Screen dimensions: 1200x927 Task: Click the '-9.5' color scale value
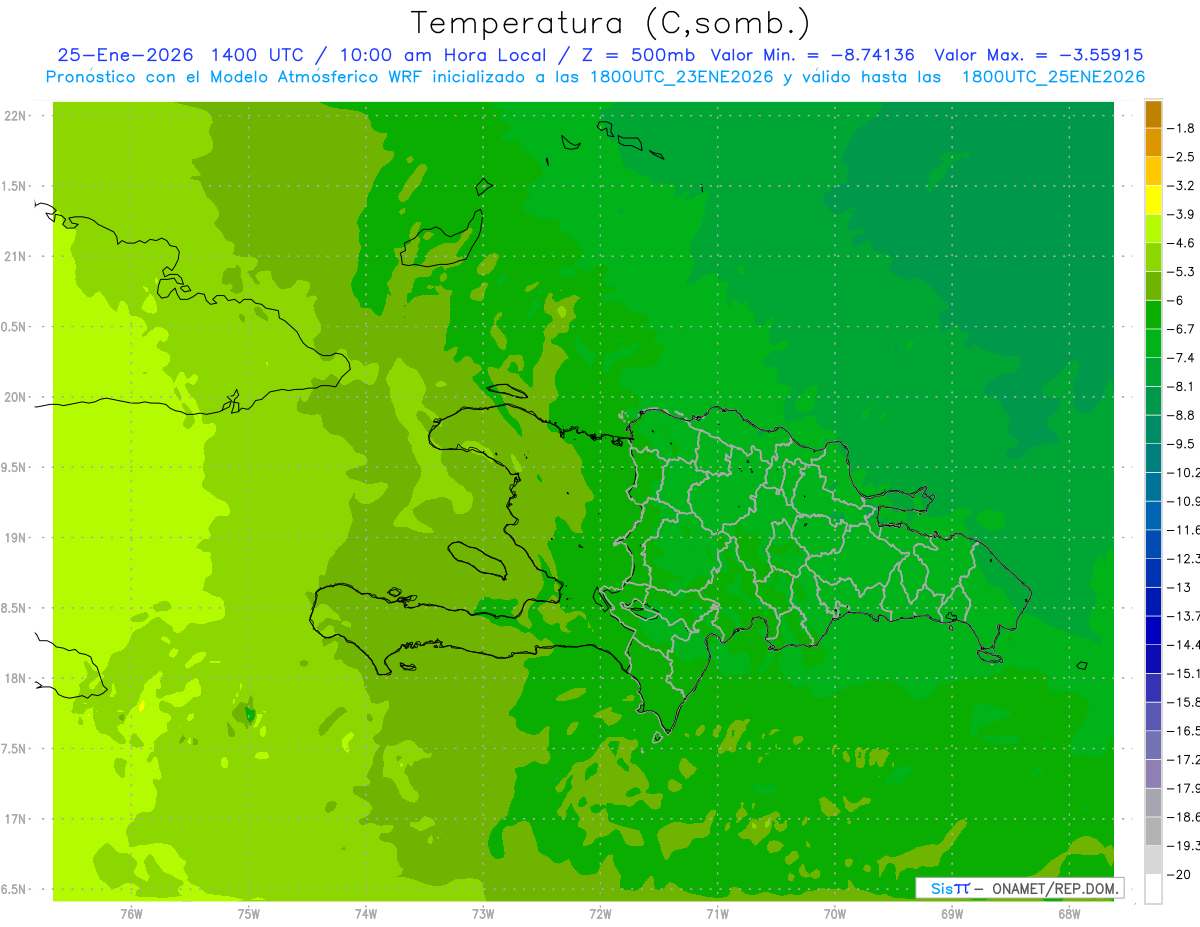(1181, 443)
